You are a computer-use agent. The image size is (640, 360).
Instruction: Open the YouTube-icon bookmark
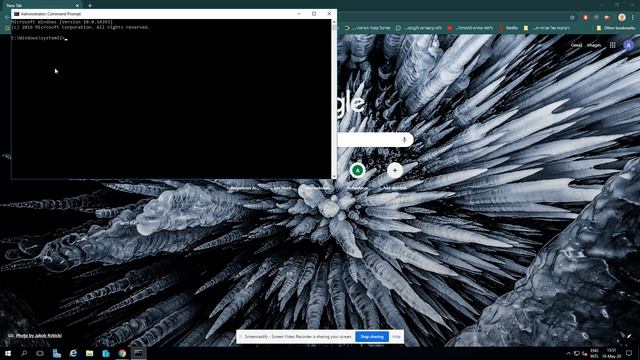[470, 28]
